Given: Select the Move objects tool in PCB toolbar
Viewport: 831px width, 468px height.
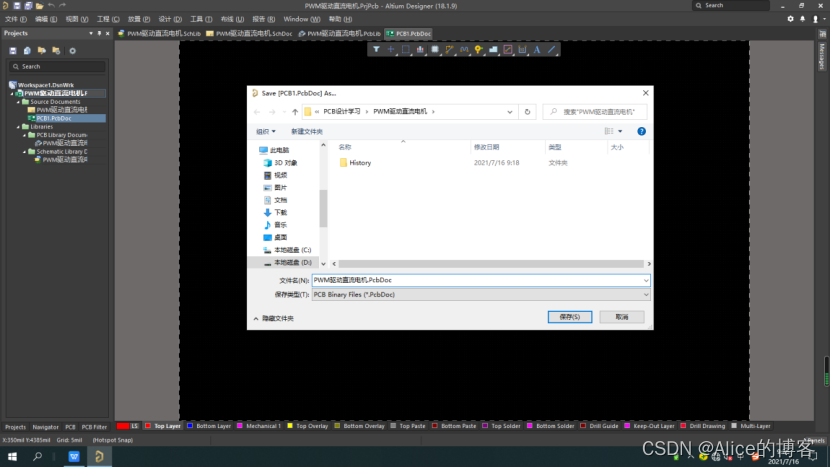Looking at the screenshot, I should (x=391, y=49).
